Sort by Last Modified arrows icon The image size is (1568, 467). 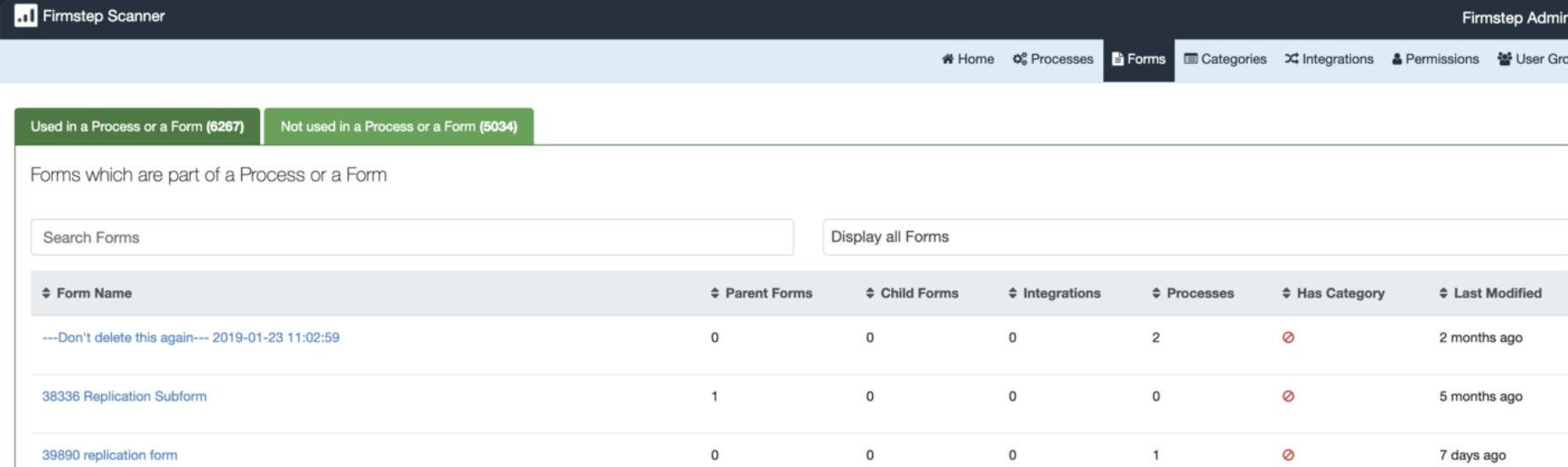(1443, 293)
